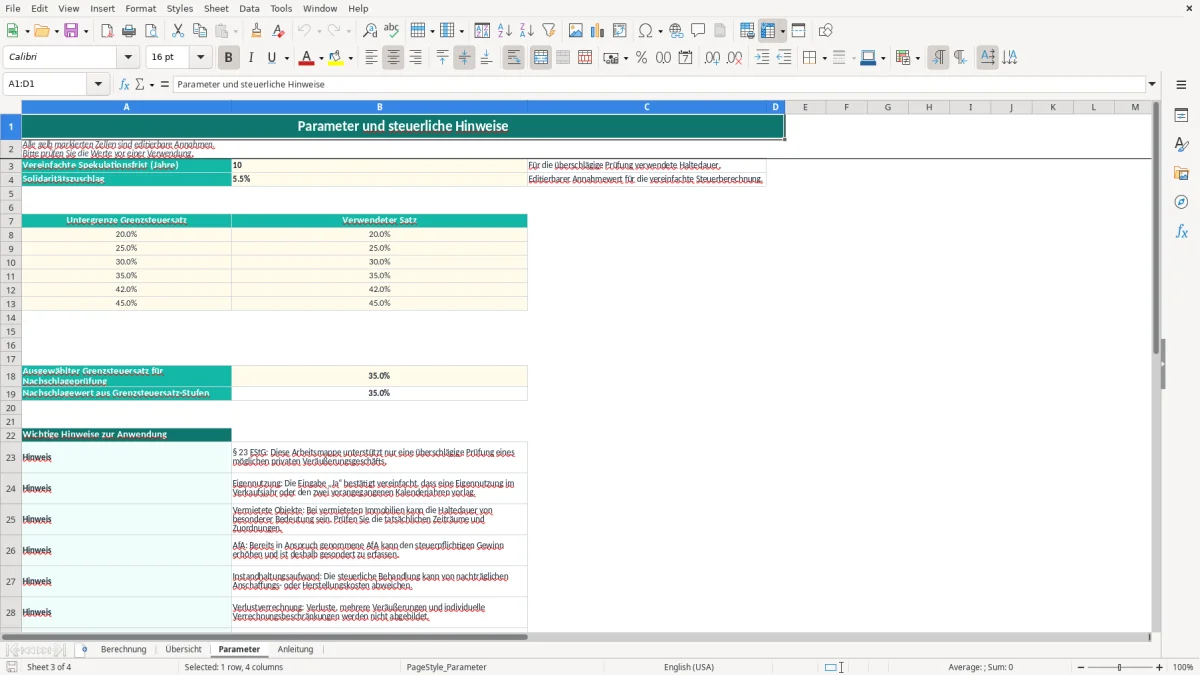Add a decimal place
The height and width of the screenshot is (675, 1200).
click(x=712, y=58)
